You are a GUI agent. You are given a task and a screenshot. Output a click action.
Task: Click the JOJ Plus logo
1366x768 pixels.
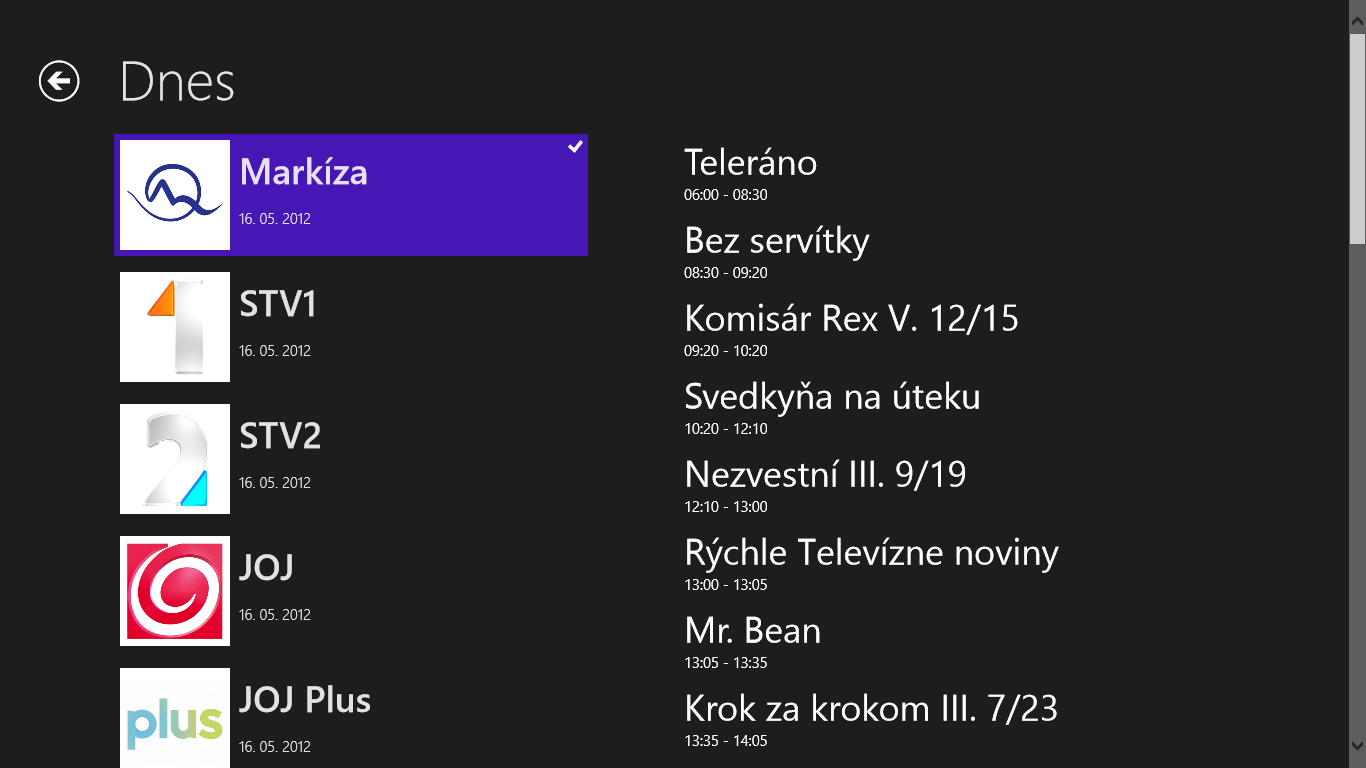[175, 718]
